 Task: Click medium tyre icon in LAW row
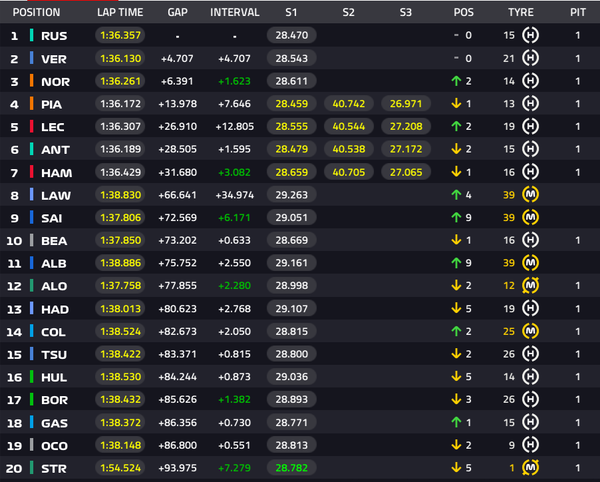pos(530,195)
